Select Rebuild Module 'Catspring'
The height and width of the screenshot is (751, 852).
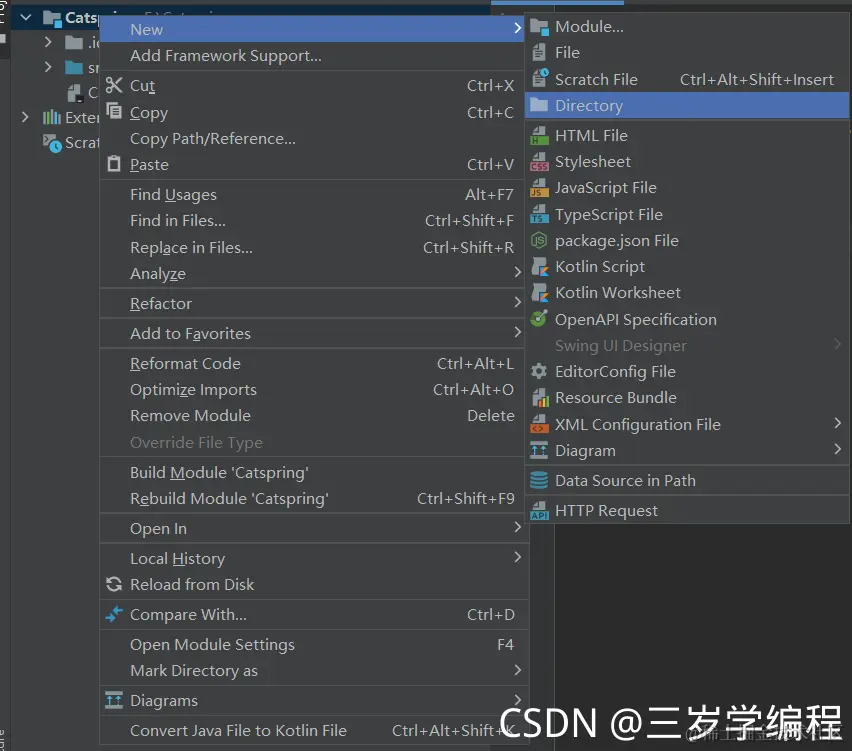312,499
